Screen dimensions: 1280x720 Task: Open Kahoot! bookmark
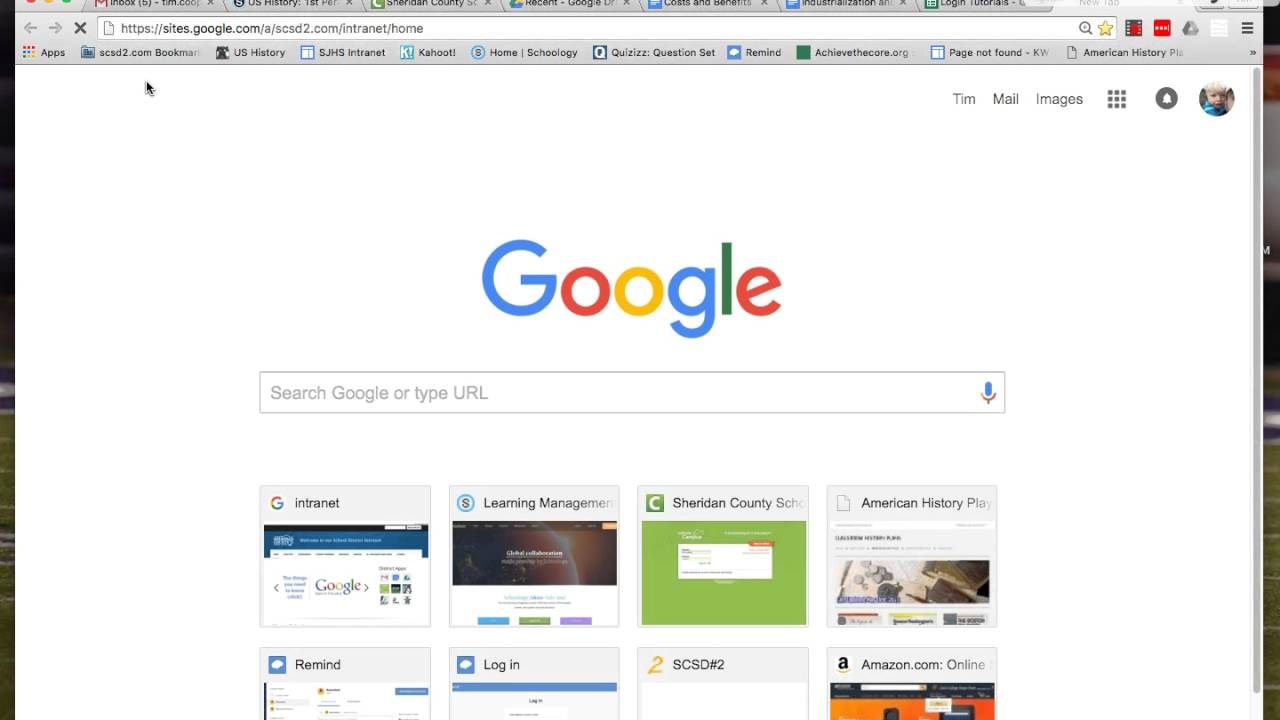coord(428,52)
